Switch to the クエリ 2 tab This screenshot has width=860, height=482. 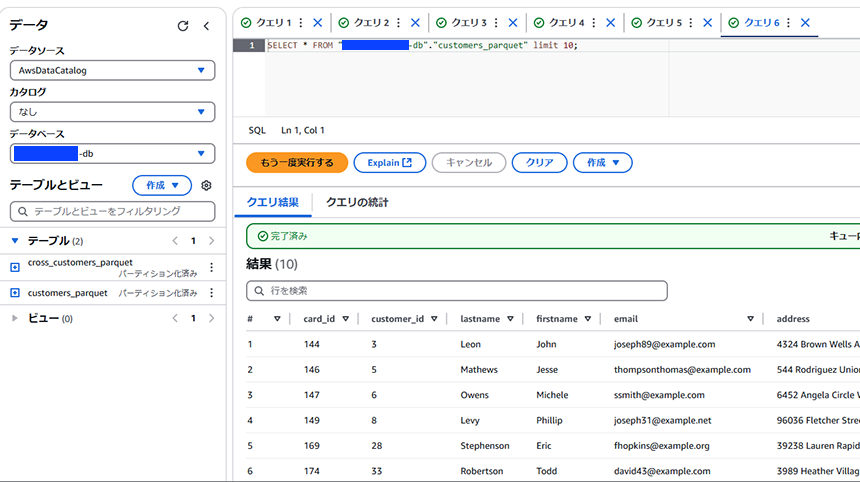(371, 22)
